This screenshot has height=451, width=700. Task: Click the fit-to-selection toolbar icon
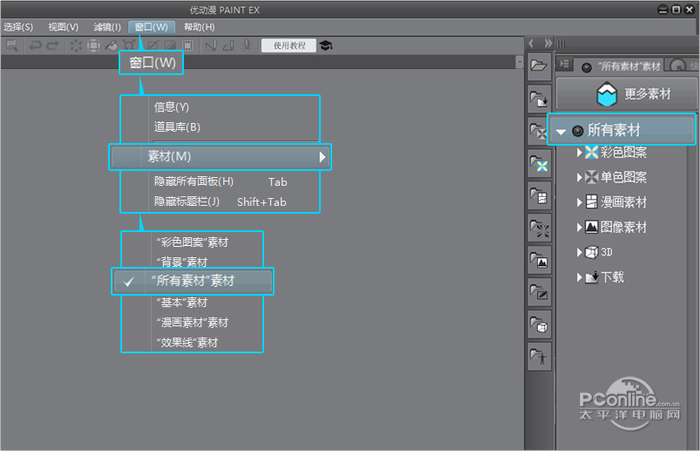94,46
